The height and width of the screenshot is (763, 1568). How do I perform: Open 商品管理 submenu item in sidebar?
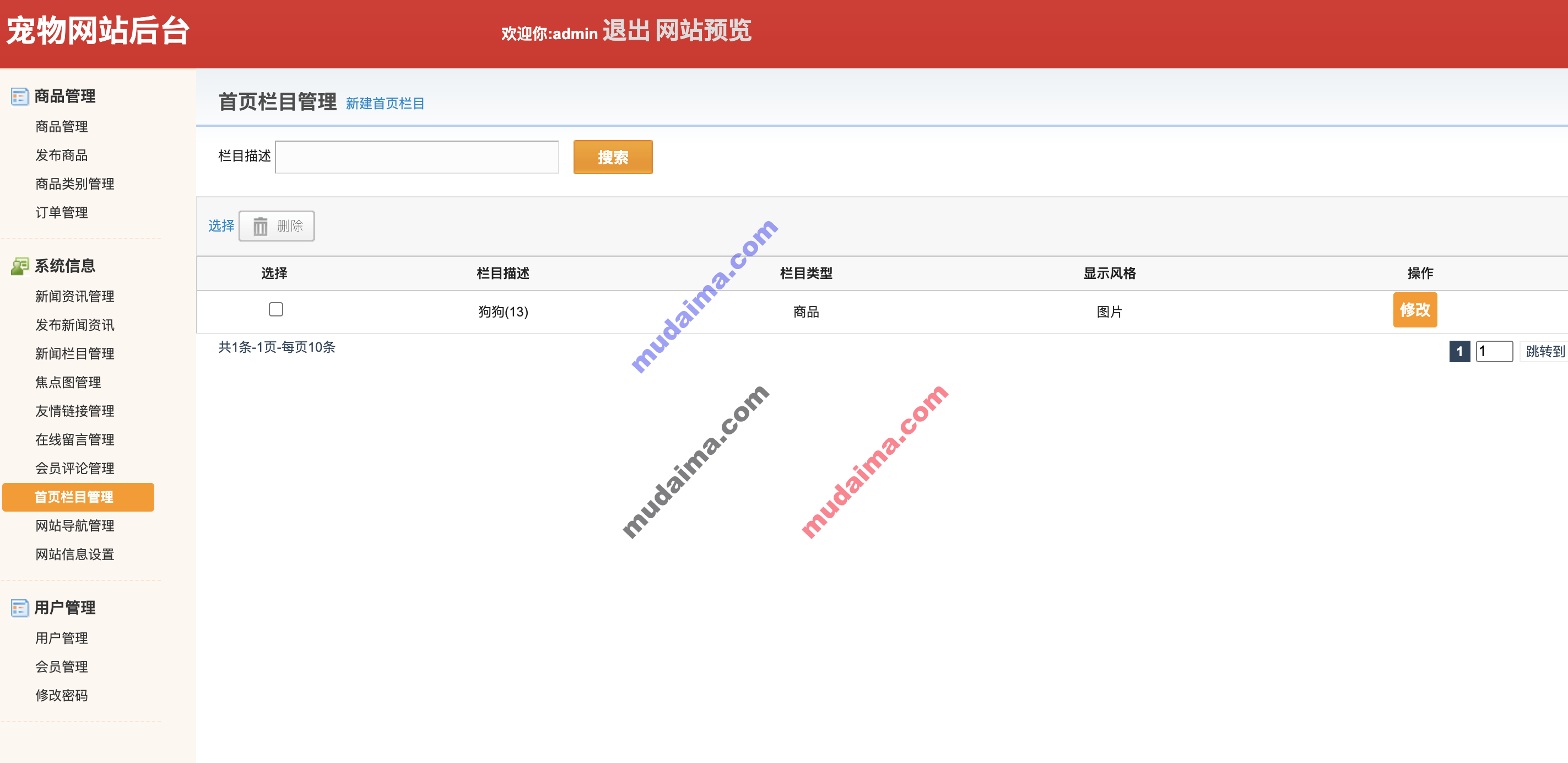[x=62, y=127]
